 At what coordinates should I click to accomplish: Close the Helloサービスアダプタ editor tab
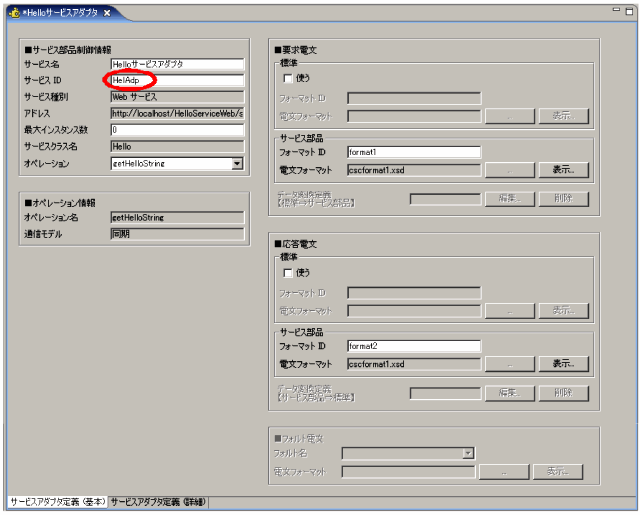(x=107, y=13)
